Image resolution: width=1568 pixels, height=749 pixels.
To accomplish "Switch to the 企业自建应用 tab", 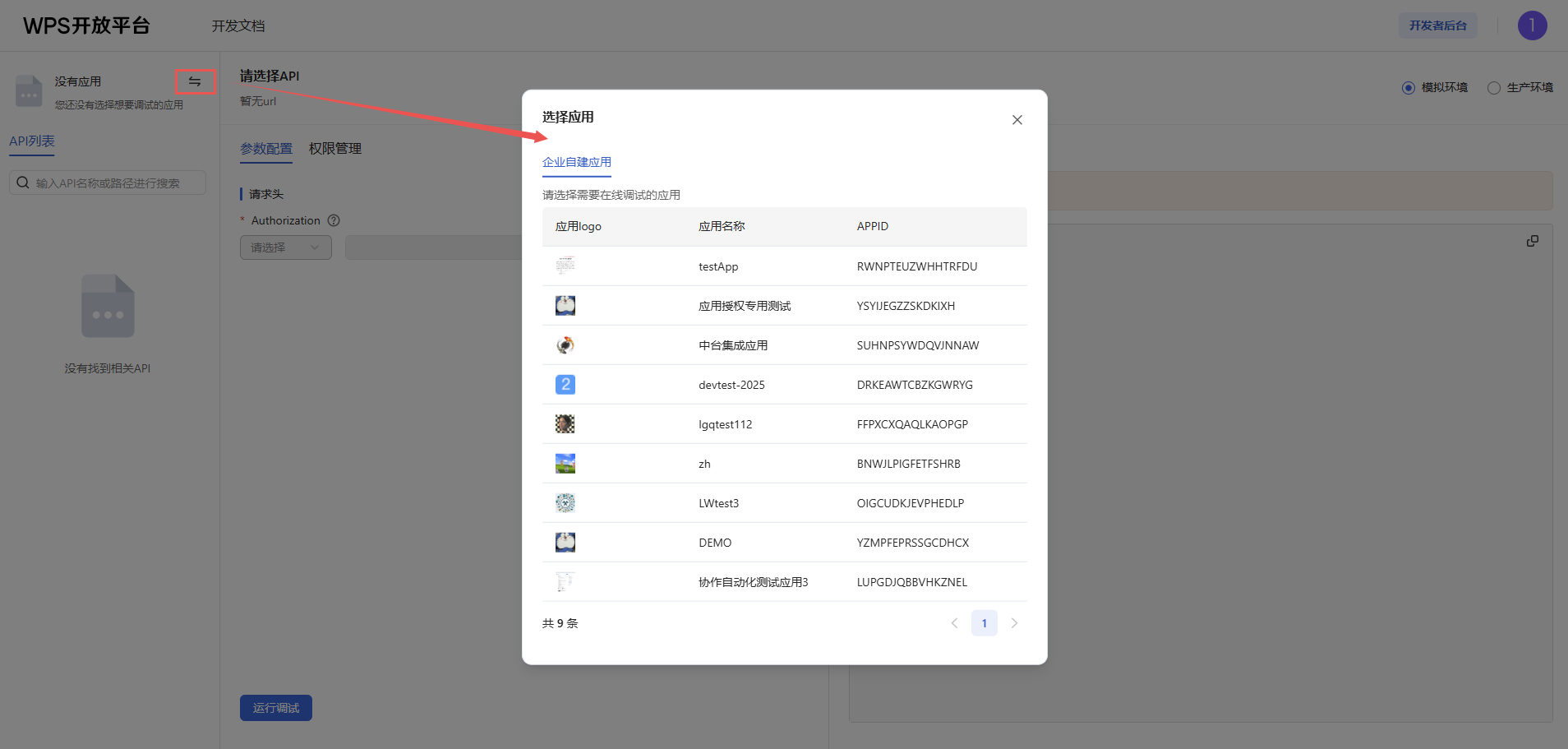I will [577, 162].
